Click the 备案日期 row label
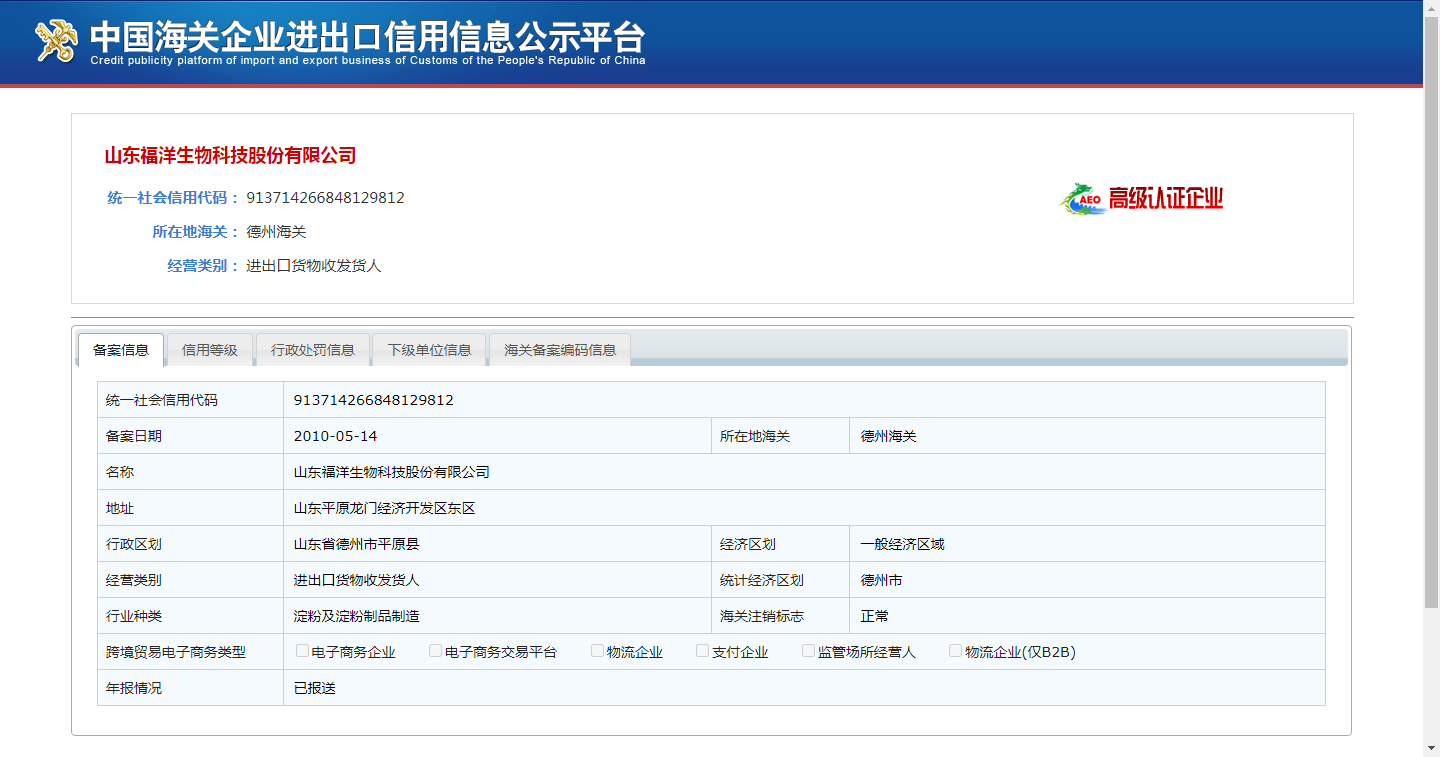The height and width of the screenshot is (757, 1440). point(134,436)
